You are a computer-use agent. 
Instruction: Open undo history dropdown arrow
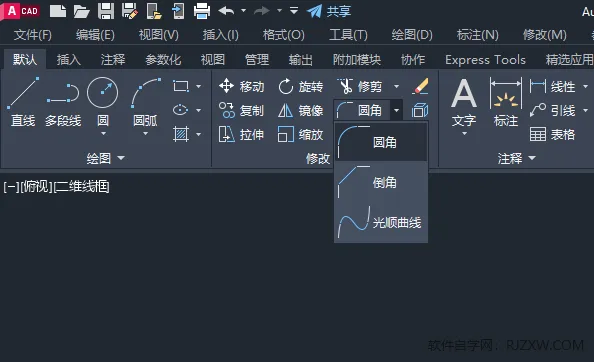coord(244,11)
